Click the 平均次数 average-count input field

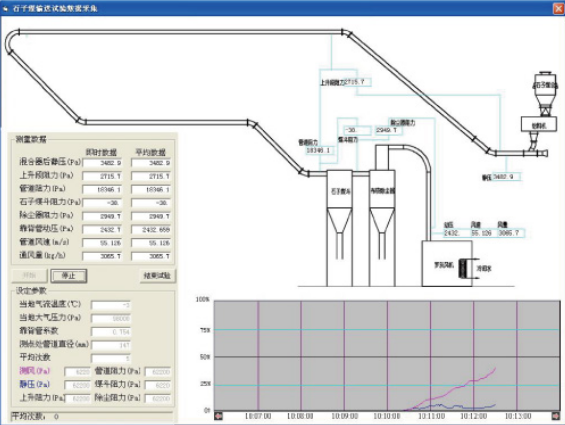point(111,359)
